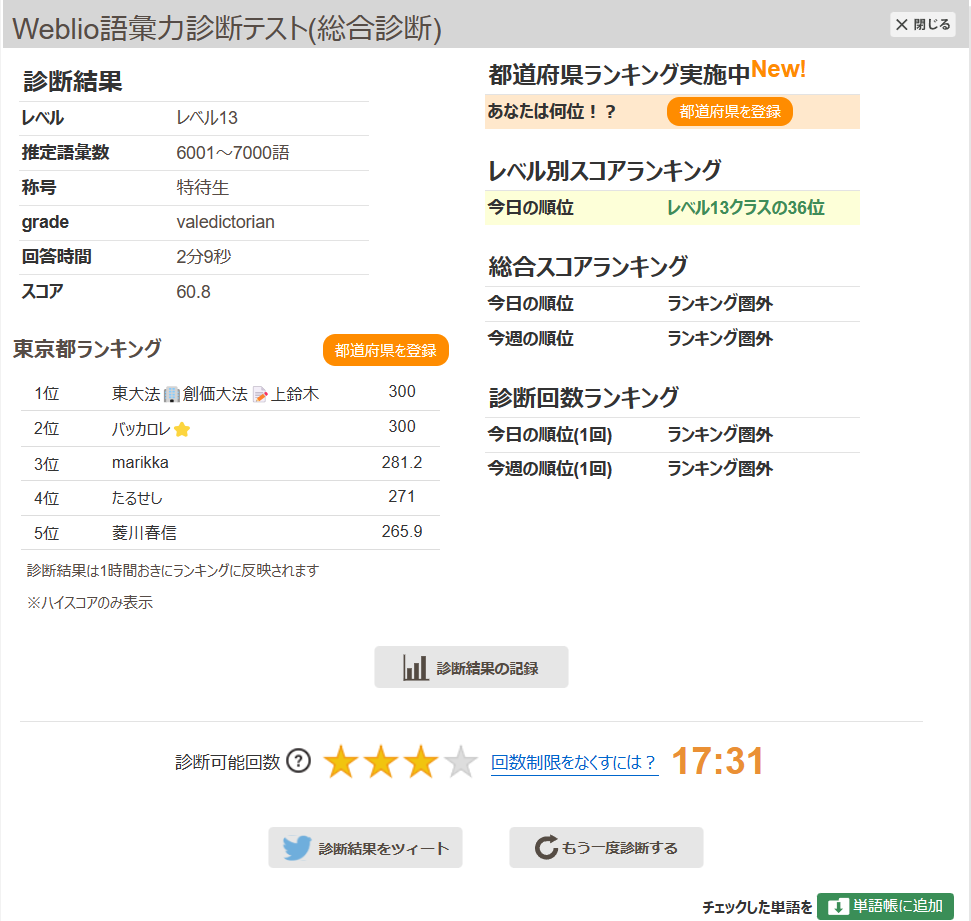Viewport: 971px width, 921px height.
Task: Click score 265.9 in ranking
Action: pos(402,531)
